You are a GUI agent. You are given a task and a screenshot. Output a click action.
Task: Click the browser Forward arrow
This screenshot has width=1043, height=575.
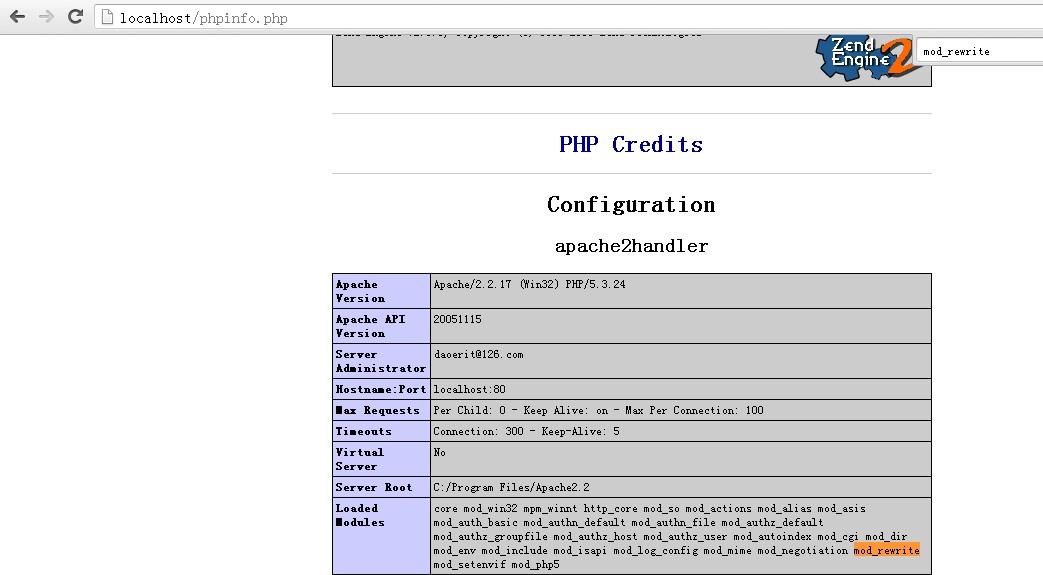coord(46,17)
